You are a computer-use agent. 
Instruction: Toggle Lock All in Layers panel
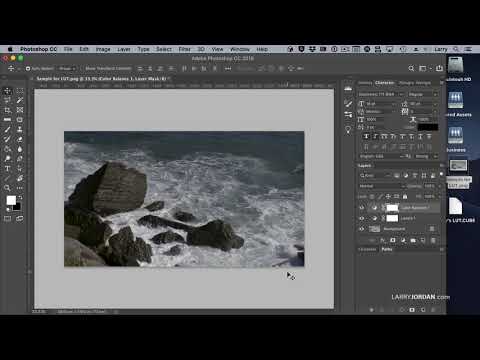click(405, 196)
